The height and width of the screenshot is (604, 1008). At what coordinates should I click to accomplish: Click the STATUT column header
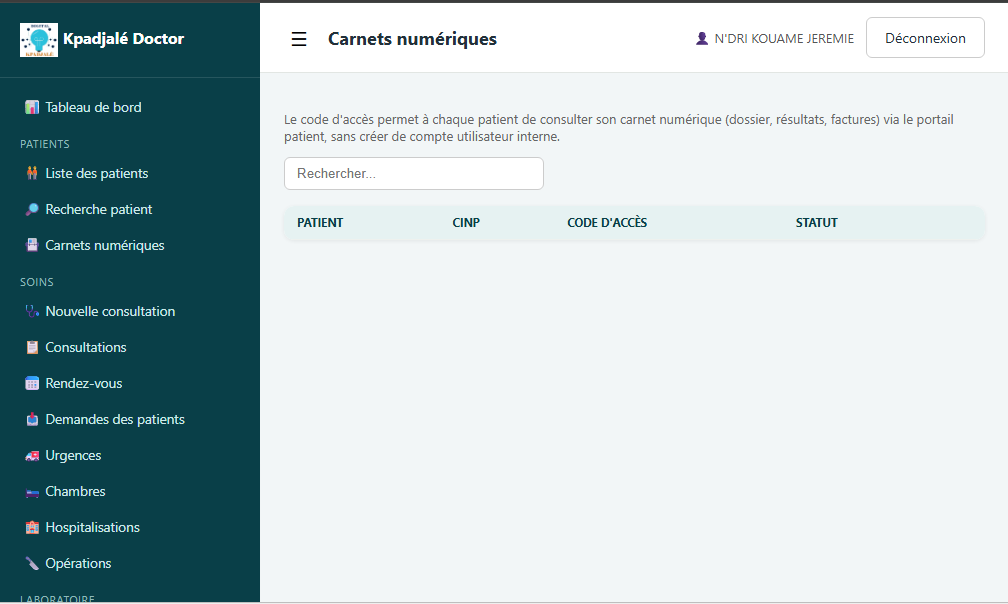816,223
